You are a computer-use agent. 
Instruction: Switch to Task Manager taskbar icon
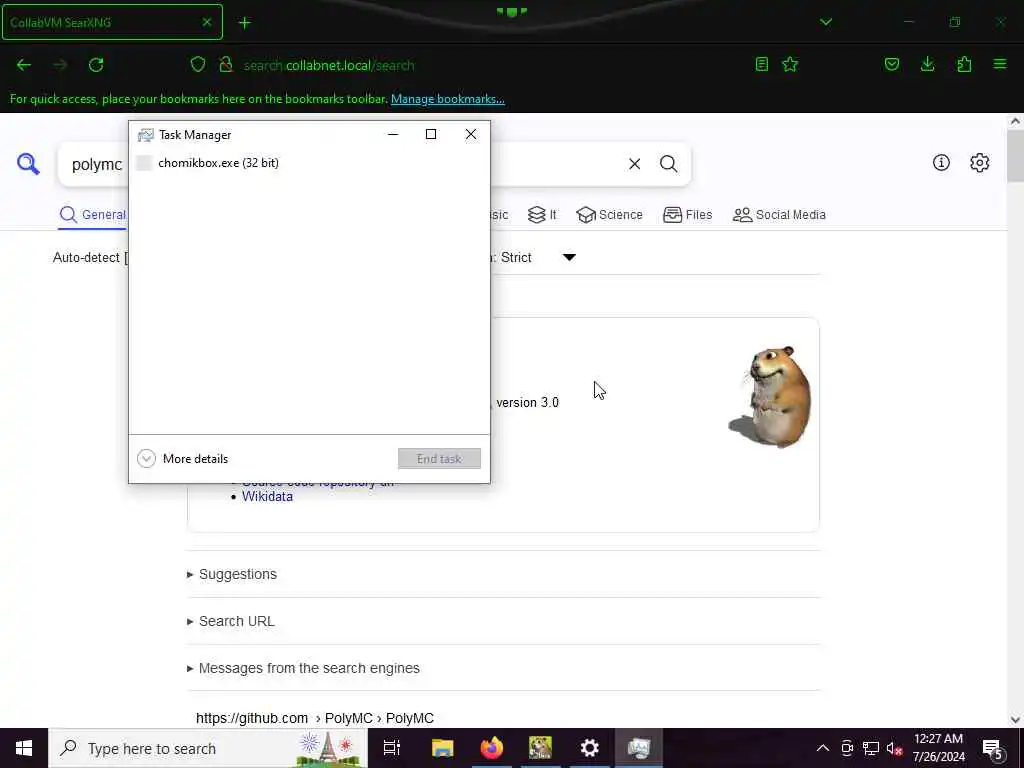pyautogui.click(x=638, y=748)
